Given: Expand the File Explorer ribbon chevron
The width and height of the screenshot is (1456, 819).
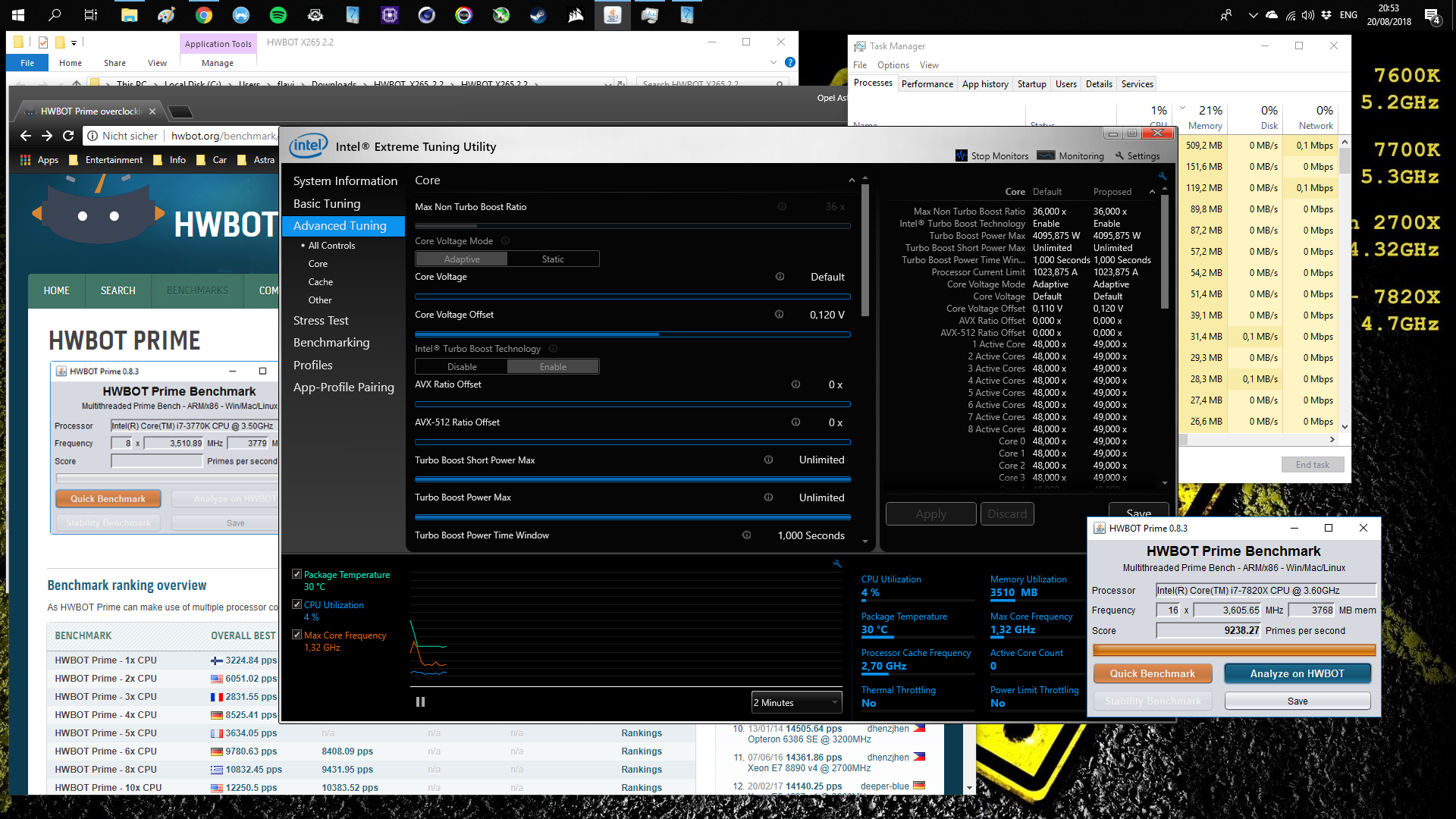Looking at the screenshot, I should click(x=773, y=62).
